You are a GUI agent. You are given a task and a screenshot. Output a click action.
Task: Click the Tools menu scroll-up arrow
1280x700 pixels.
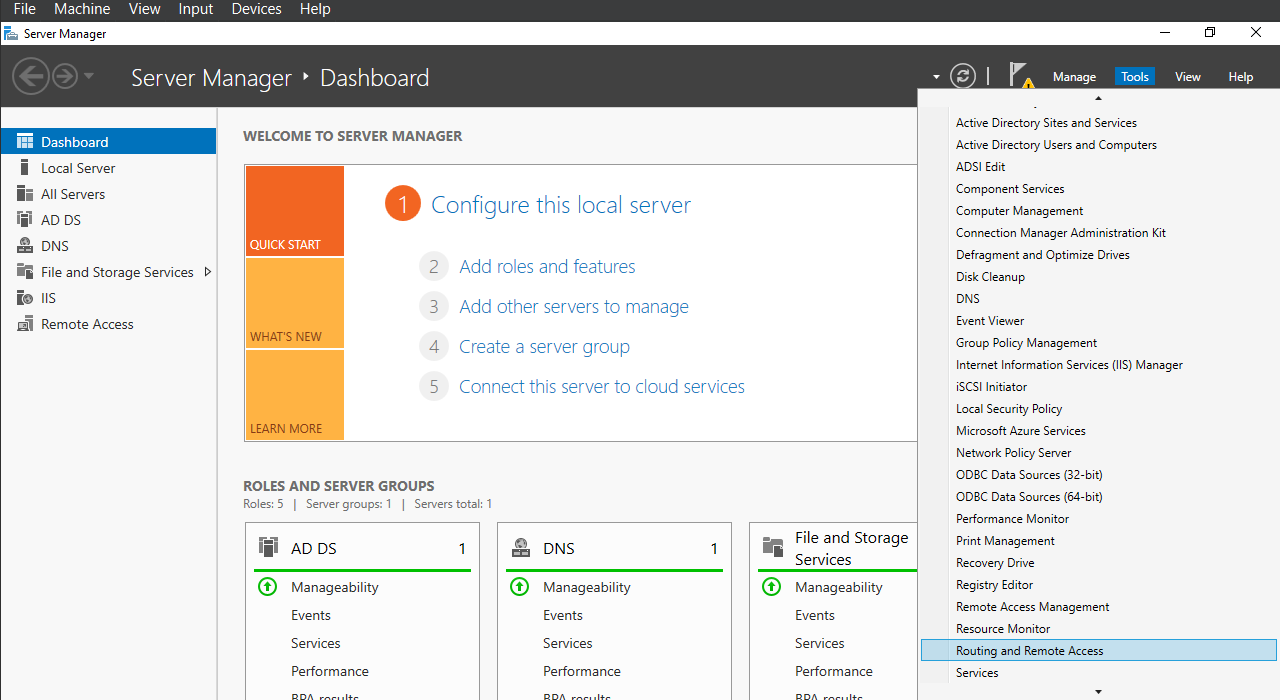[x=1098, y=98]
